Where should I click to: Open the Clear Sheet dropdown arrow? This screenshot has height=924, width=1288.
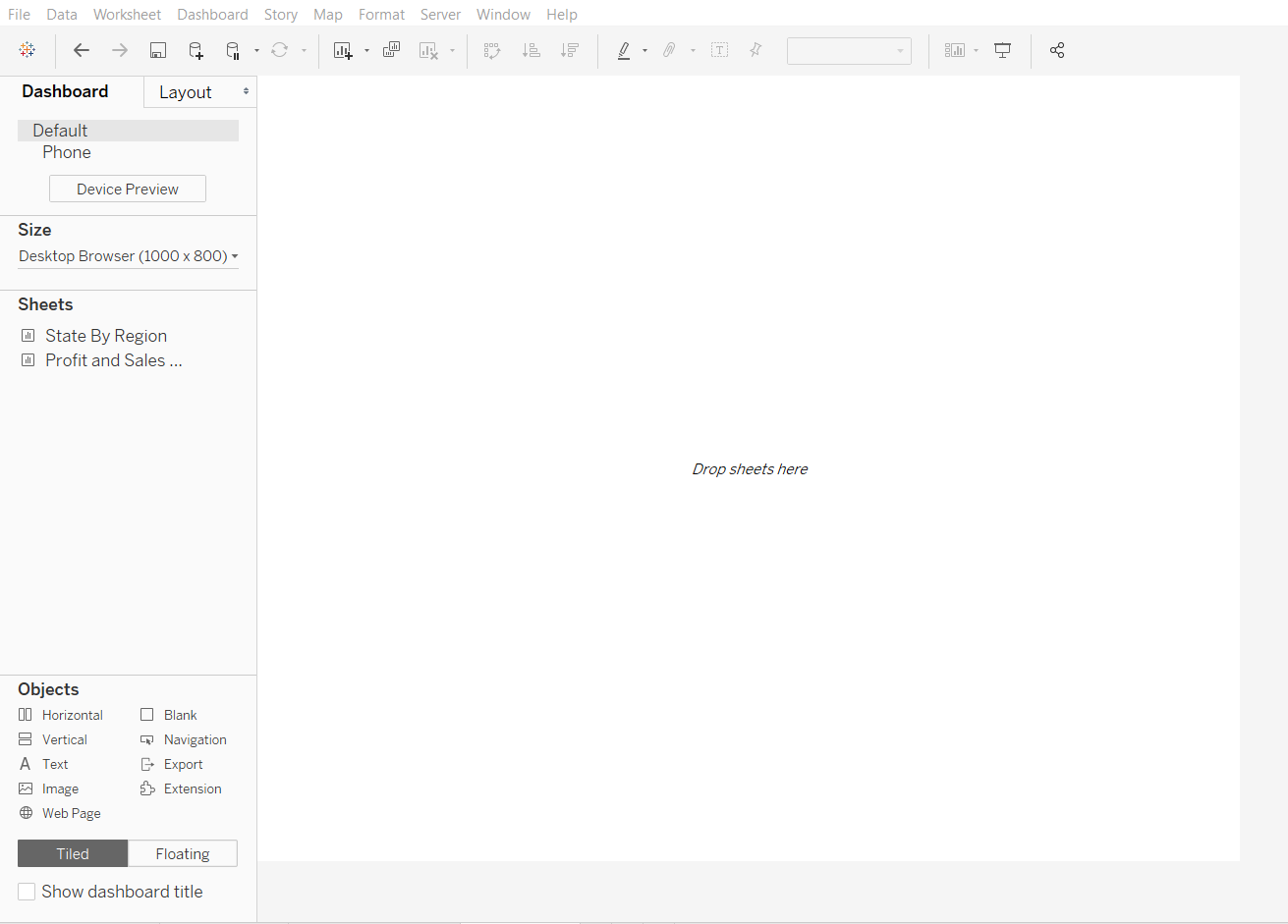tap(452, 50)
